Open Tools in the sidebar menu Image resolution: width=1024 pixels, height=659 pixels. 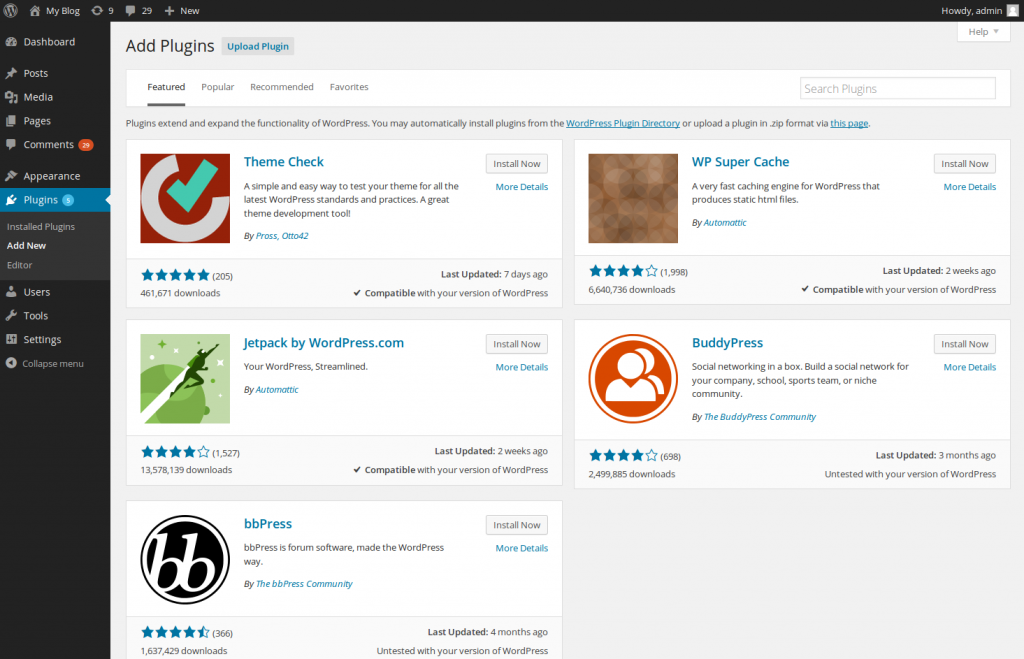coord(36,316)
